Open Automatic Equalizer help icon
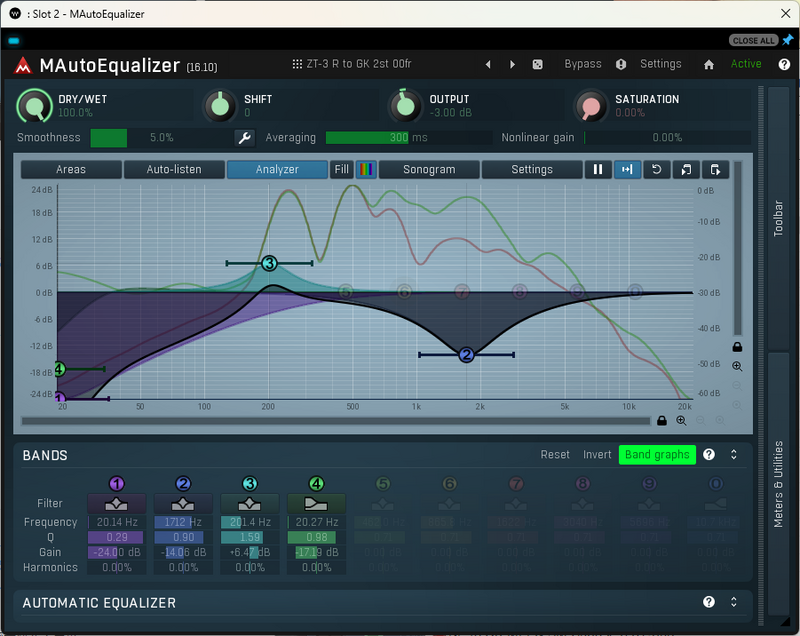This screenshot has width=800, height=636. click(x=709, y=602)
